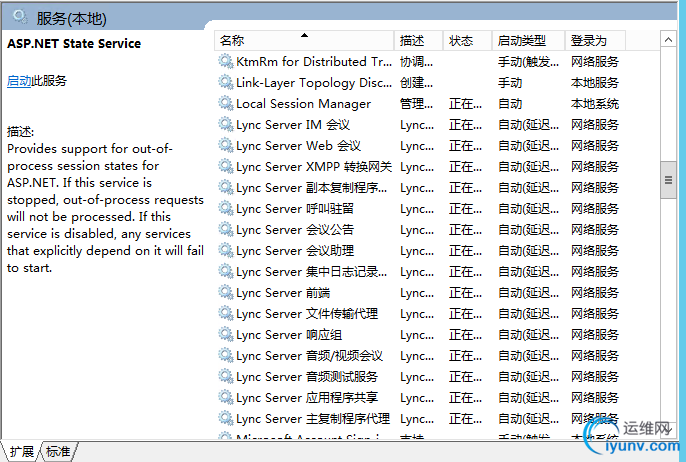Click the gear icon beside Lync Server 会议助理
Image resolution: width=686 pixels, height=462 pixels.
point(226,250)
